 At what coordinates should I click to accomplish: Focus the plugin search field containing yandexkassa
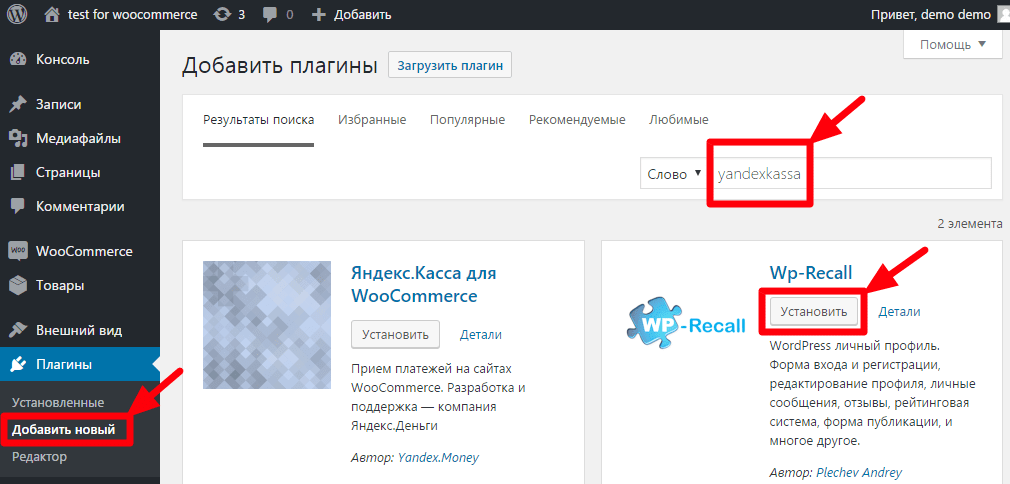tap(851, 174)
